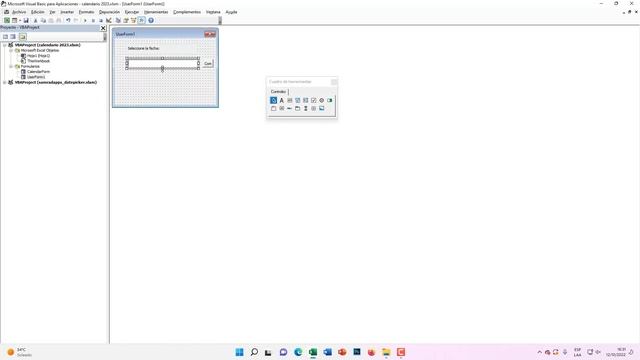Toggle Folders icon in Project panel
Image resolution: width=640 pixels, height=360 pixels.
point(22,37)
